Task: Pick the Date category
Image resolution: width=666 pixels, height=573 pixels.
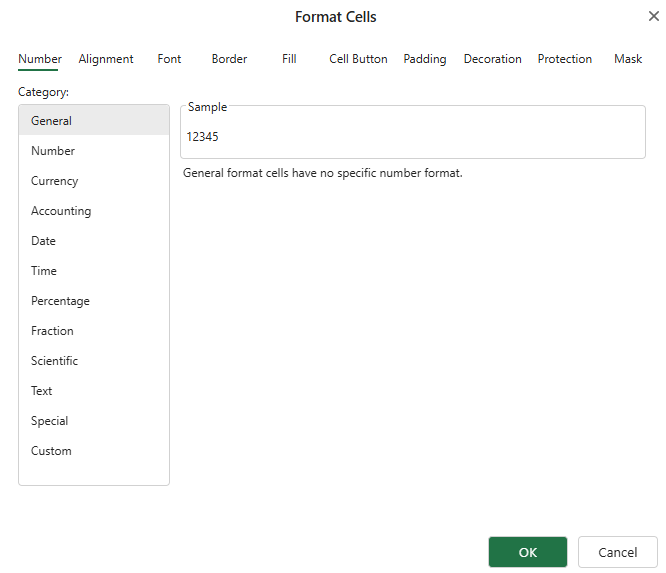Action: click(43, 241)
